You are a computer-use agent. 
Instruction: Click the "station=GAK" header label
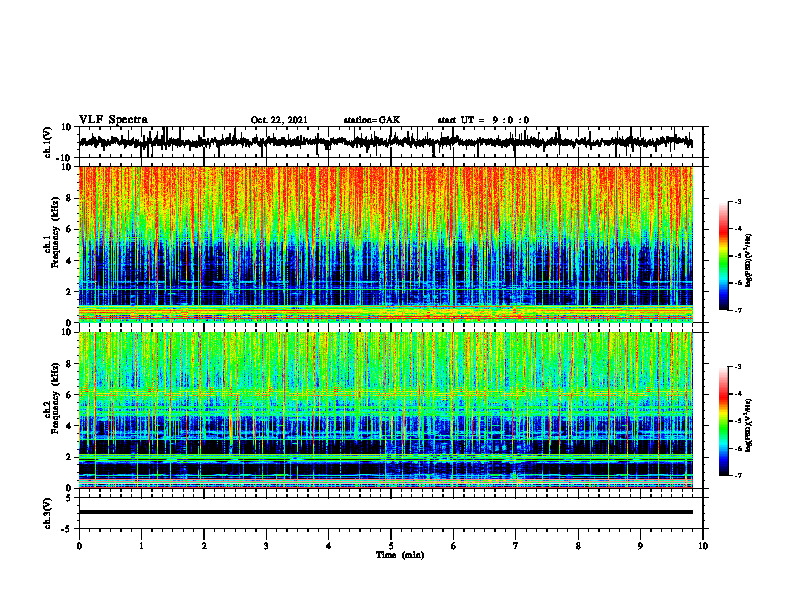(x=372, y=120)
